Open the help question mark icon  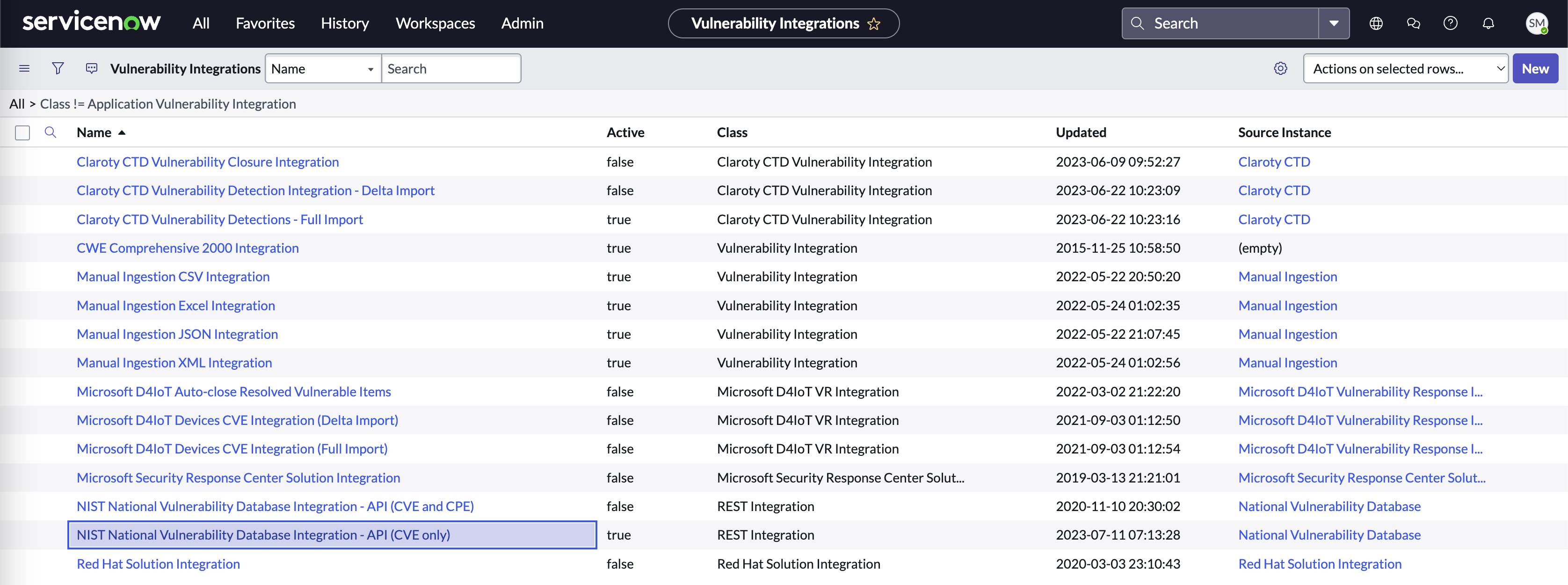[x=1451, y=23]
